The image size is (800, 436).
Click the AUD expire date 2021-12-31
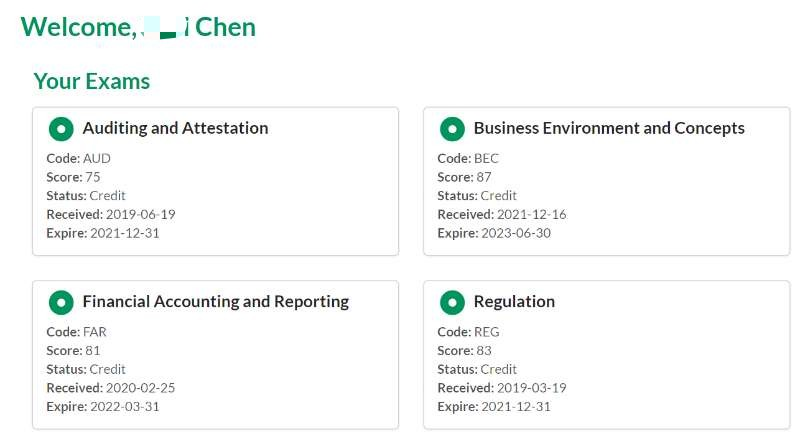(125, 233)
